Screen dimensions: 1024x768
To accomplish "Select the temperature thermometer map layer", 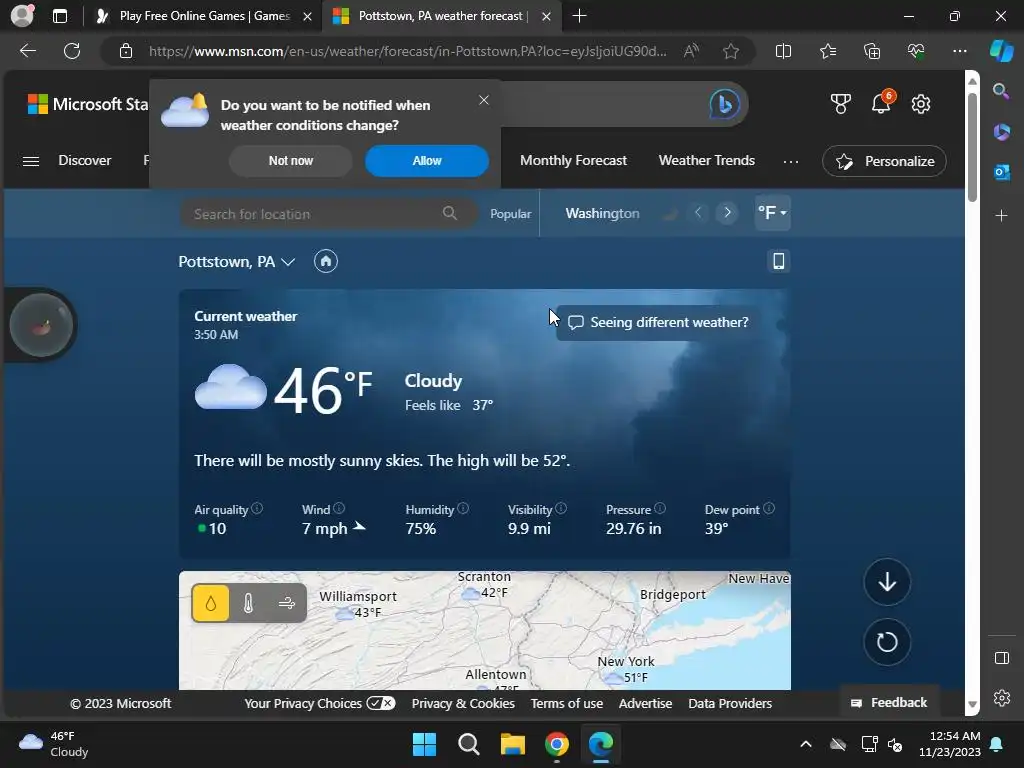I will click(248, 603).
